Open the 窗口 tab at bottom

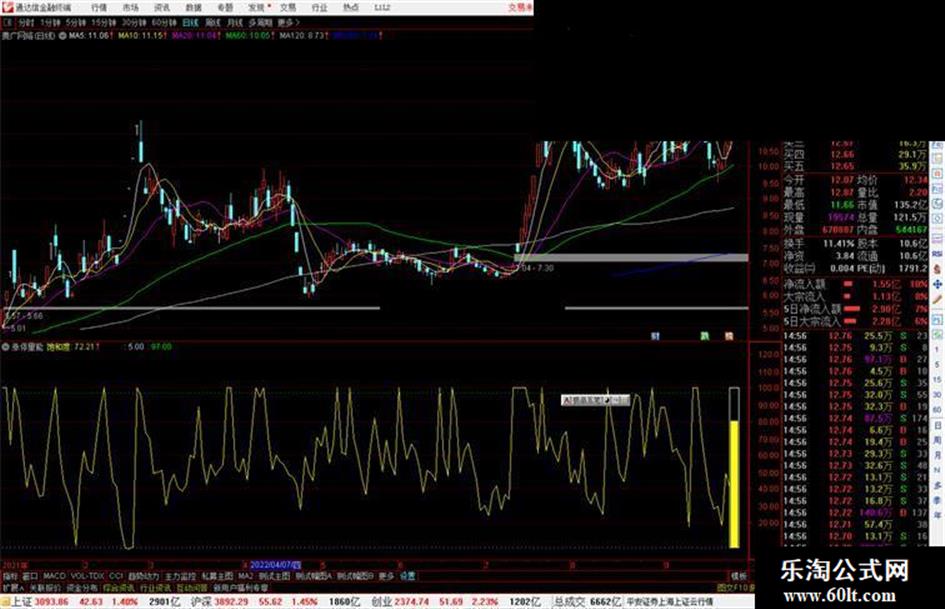click(x=30, y=576)
